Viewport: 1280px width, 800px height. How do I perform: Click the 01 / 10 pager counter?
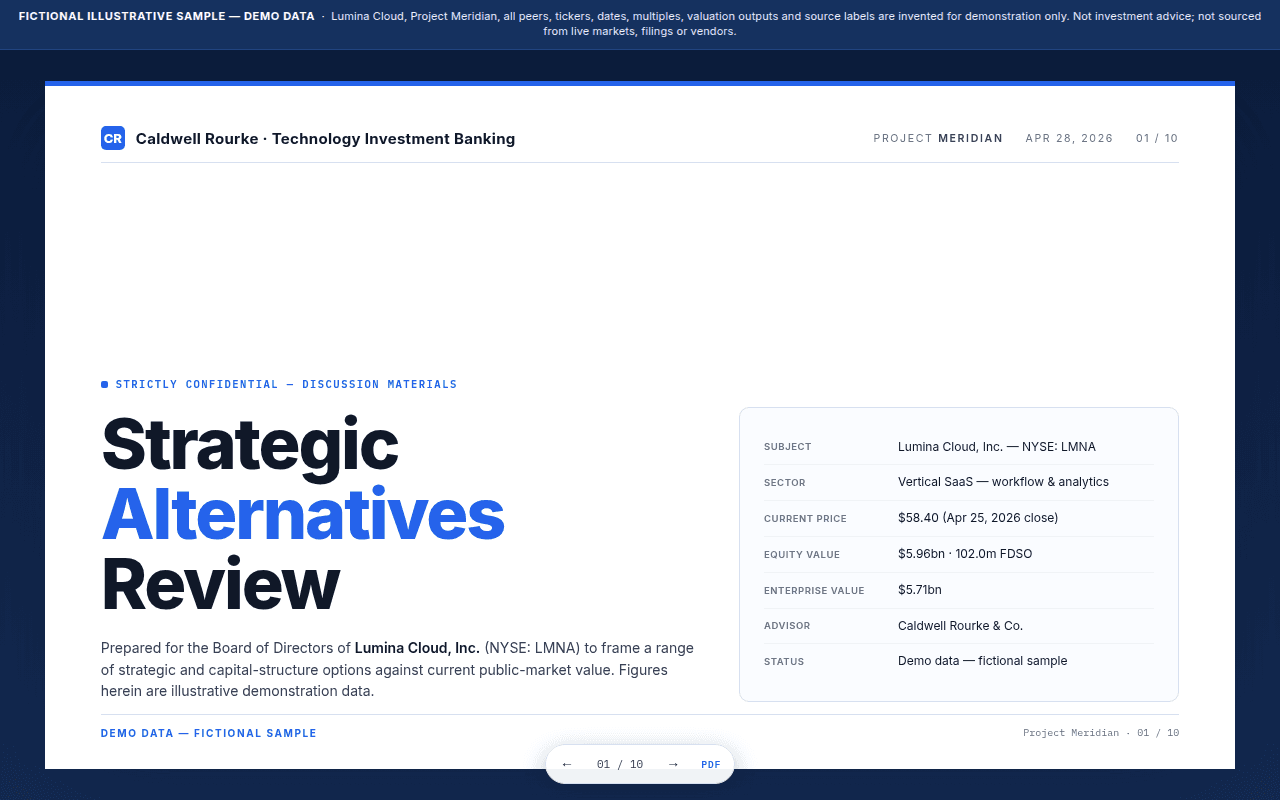620,764
